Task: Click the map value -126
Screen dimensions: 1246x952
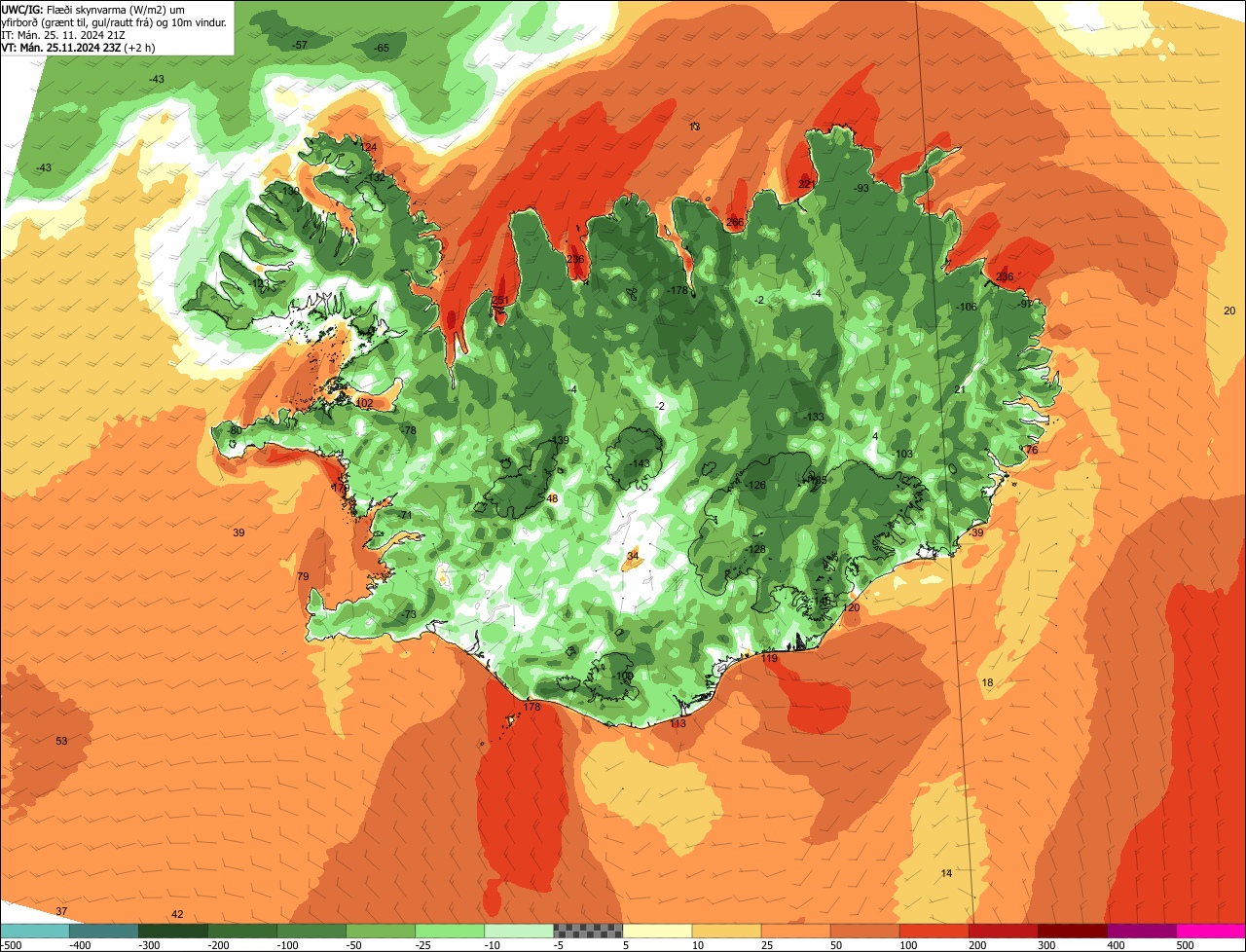Action: click(x=755, y=486)
